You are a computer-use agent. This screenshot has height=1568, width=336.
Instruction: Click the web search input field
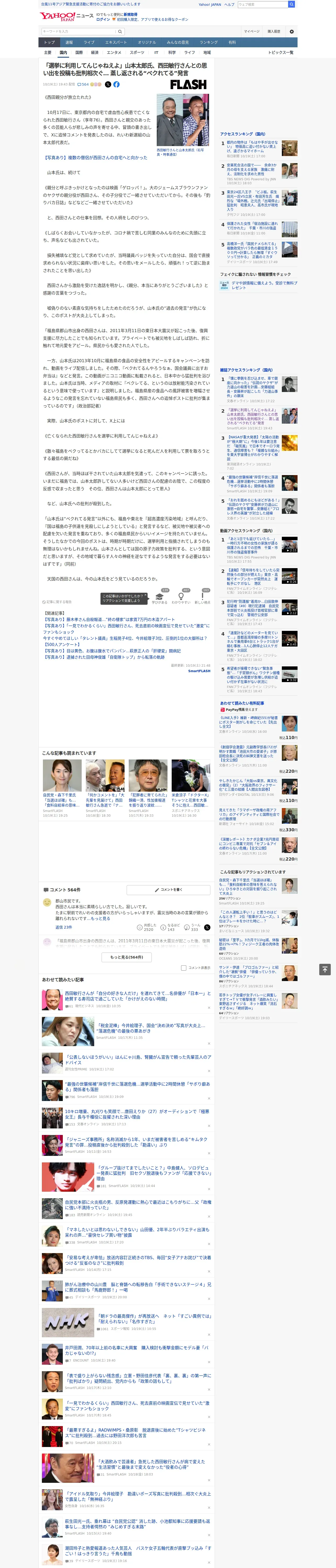coord(263,4)
